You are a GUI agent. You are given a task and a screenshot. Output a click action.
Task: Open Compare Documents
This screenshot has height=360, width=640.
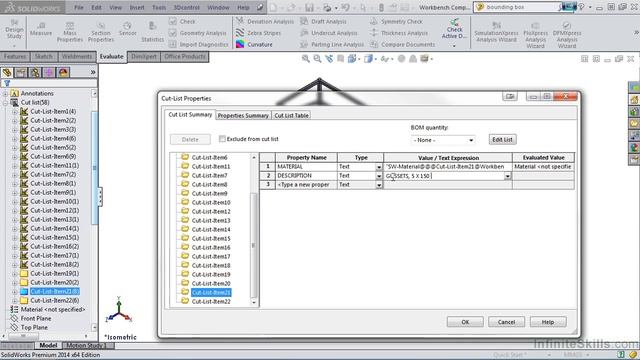pos(402,44)
